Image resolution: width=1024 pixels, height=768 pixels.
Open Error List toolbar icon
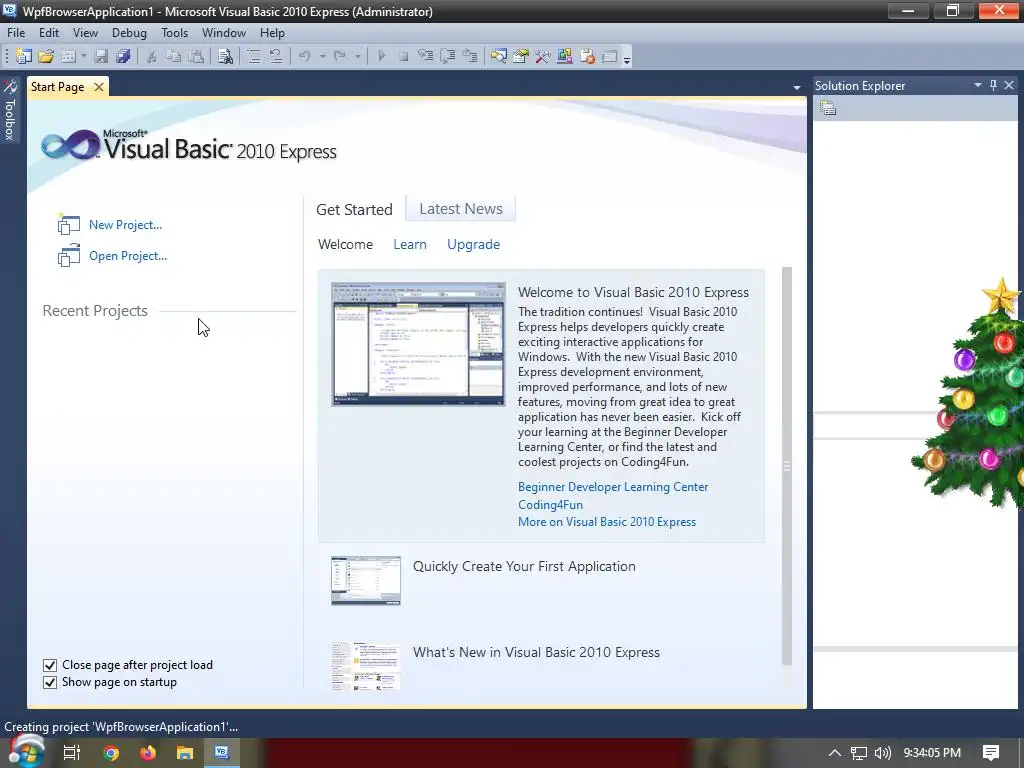click(587, 56)
